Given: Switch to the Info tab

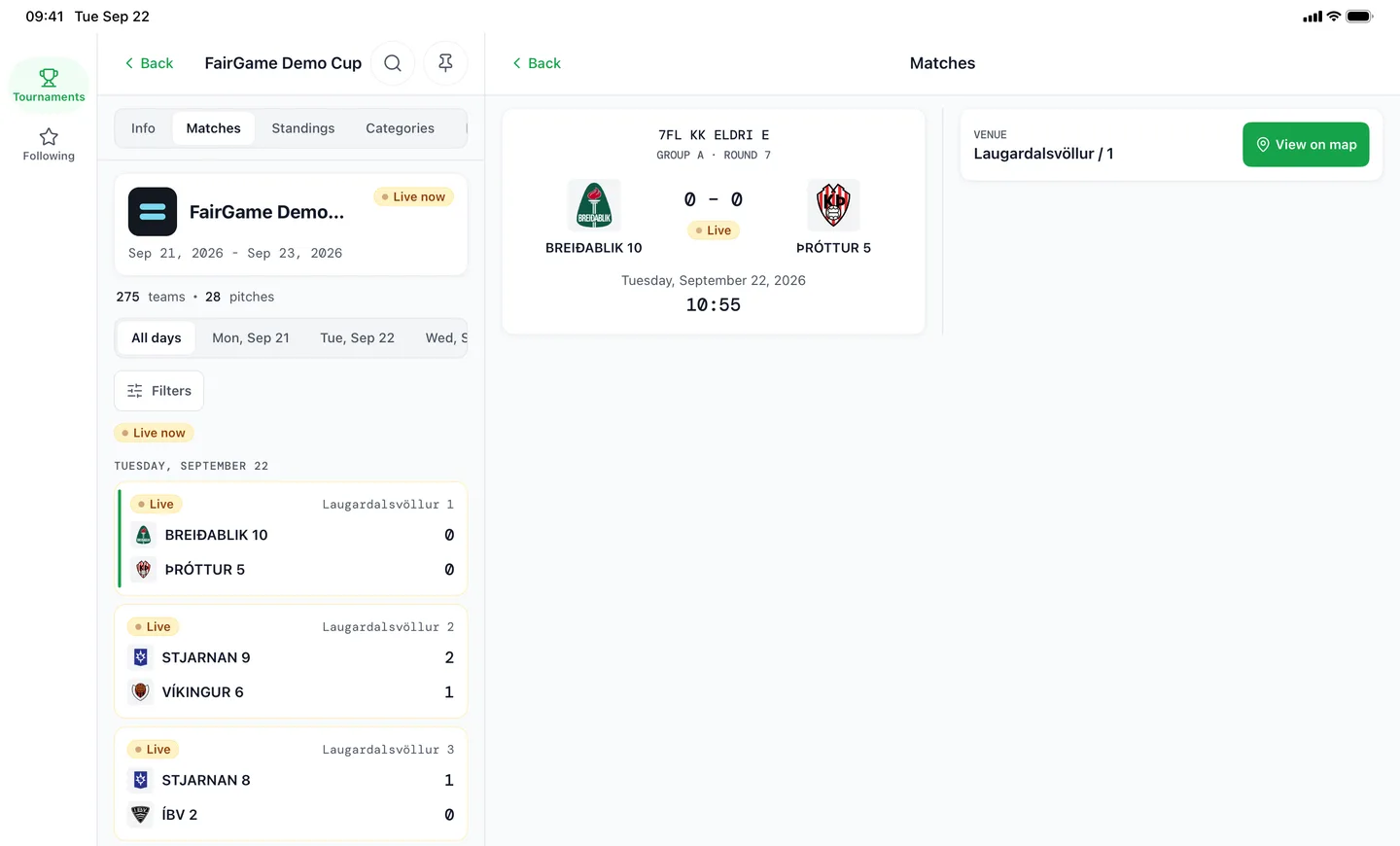Looking at the screenshot, I should pos(143,128).
